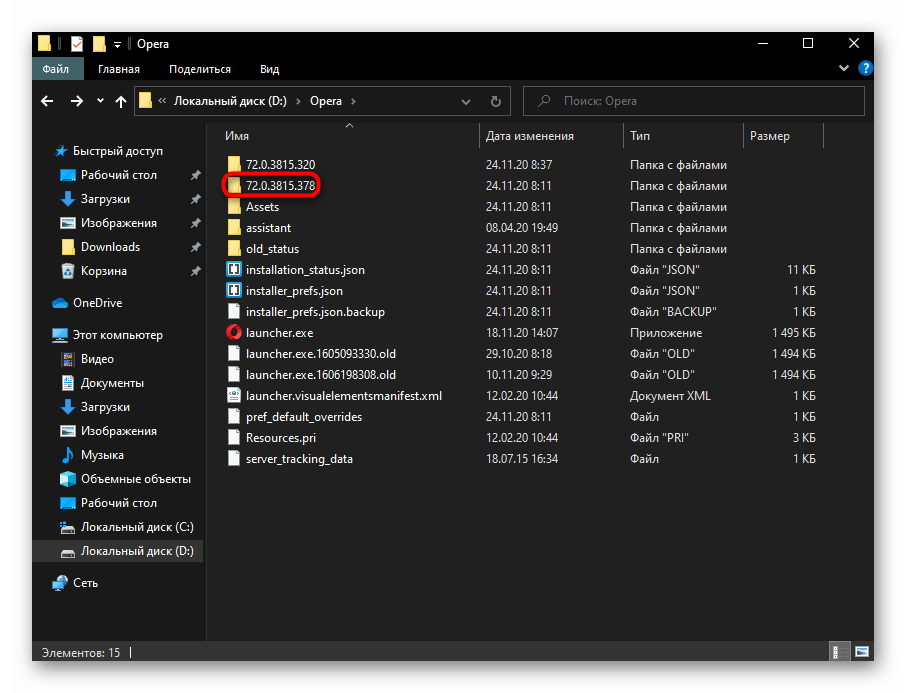Switch to the Вид ribbon tab
This screenshot has width=906, height=693.
[269, 69]
